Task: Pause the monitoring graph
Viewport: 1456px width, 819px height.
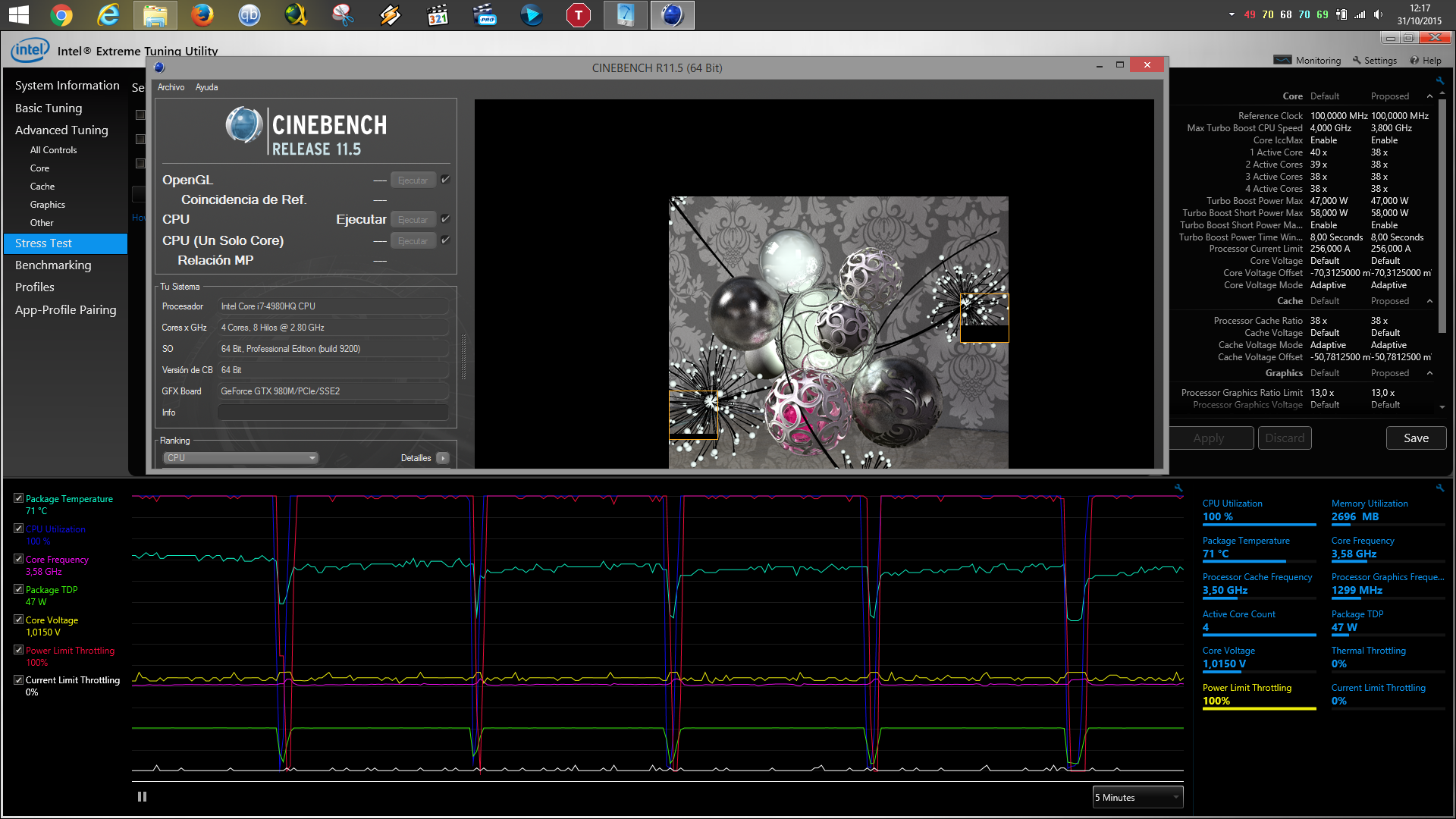Action: point(142,796)
